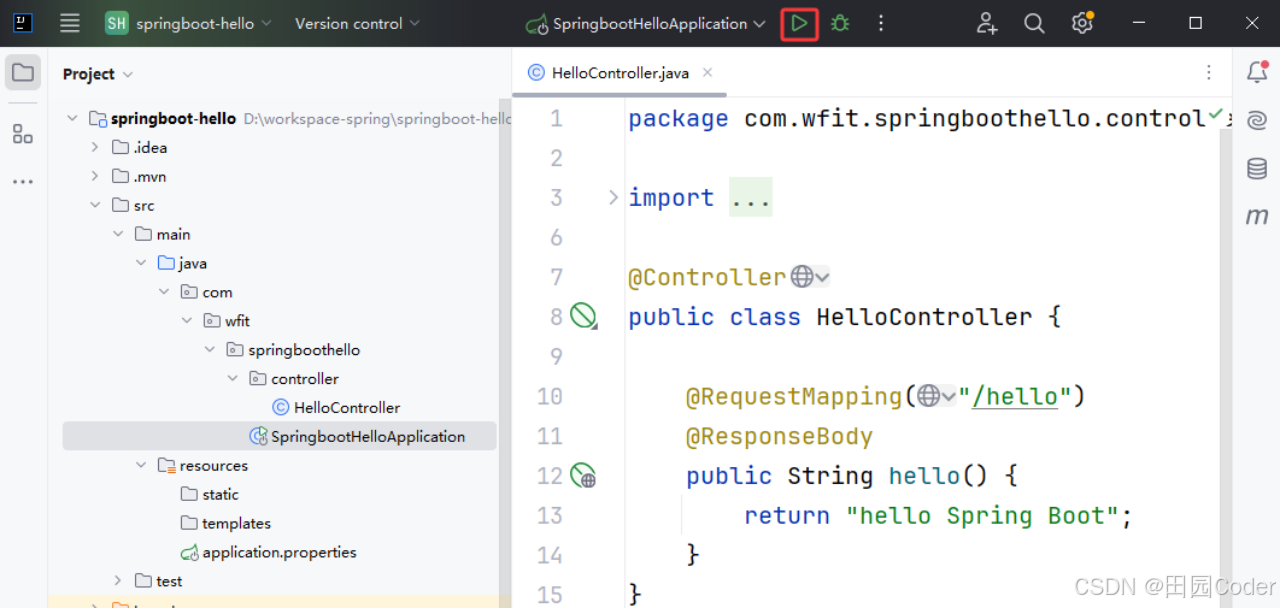Open more run actions (three dots)
The width and height of the screenshot is (1280, 608).
click(x=881, y=23)
